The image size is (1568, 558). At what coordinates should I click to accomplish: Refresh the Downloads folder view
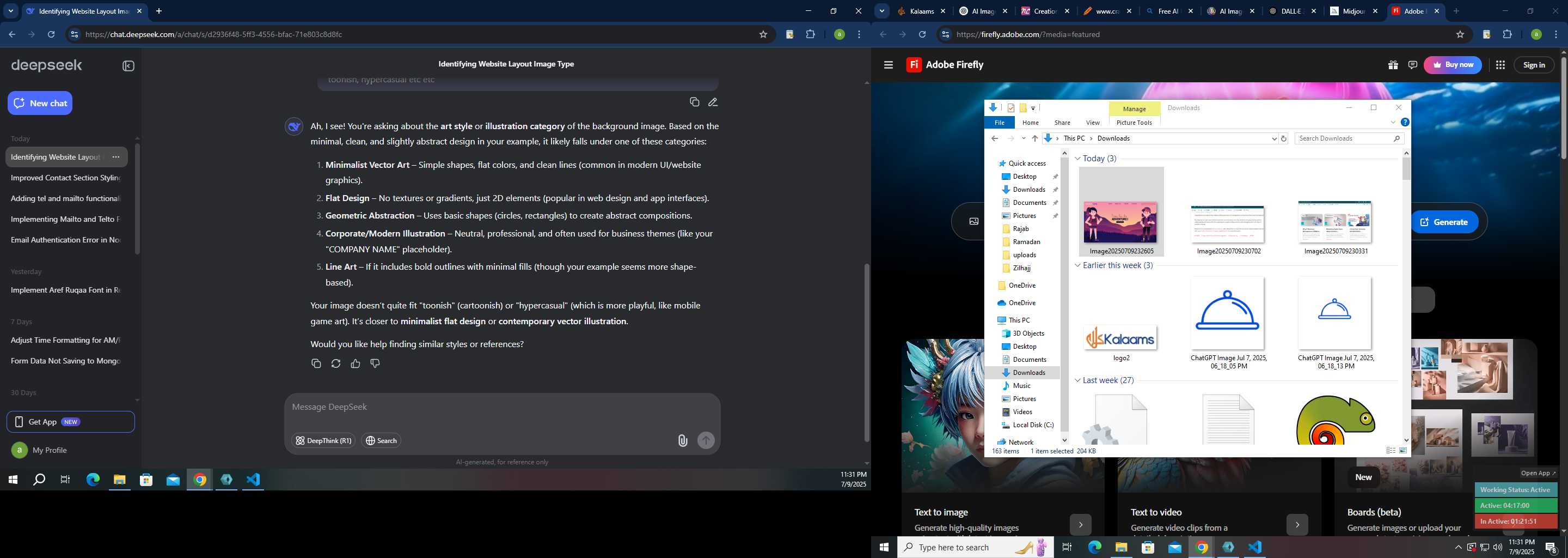(x=1284, y=139)
